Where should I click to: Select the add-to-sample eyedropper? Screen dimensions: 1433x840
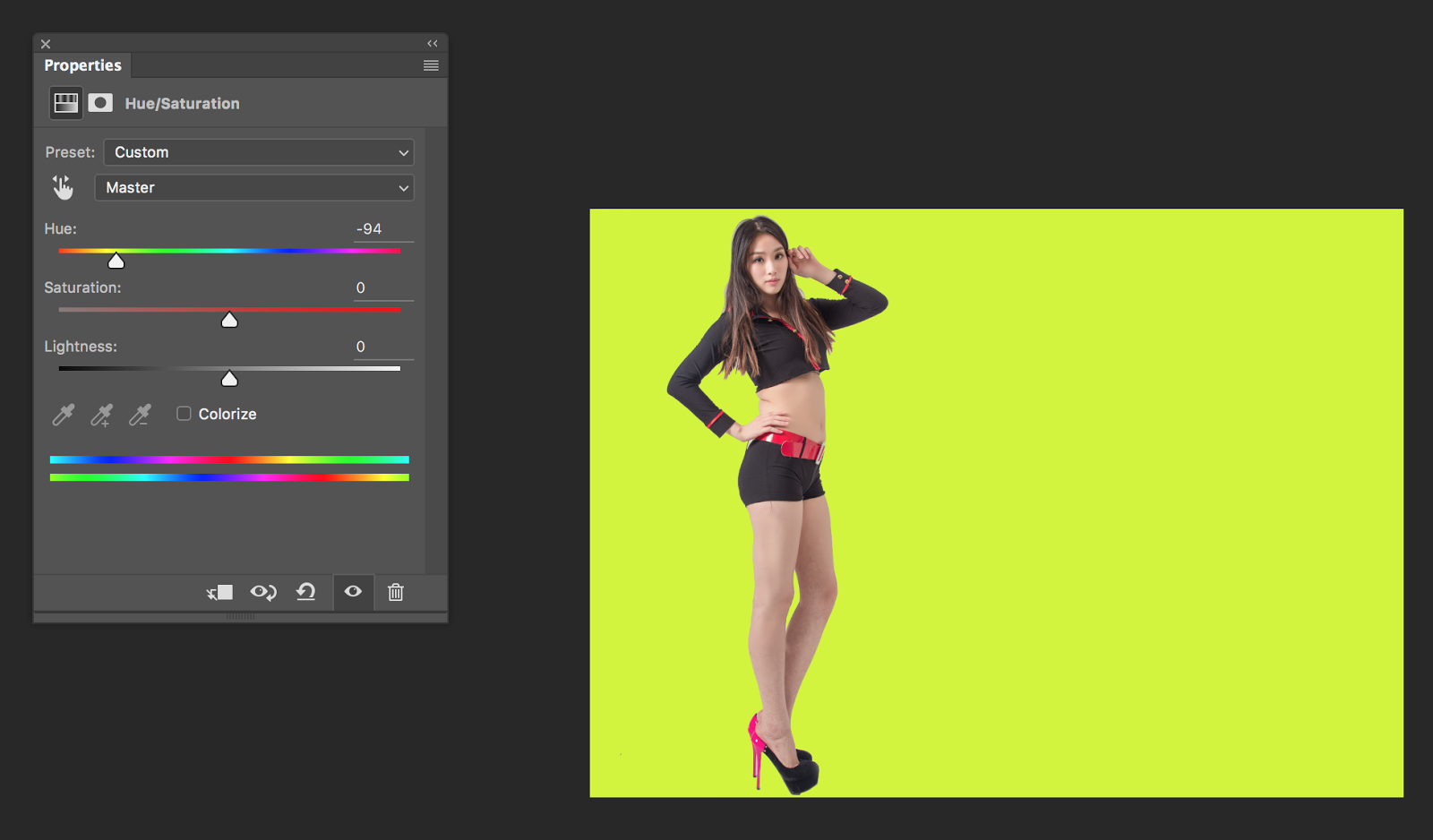click(100, 414)
